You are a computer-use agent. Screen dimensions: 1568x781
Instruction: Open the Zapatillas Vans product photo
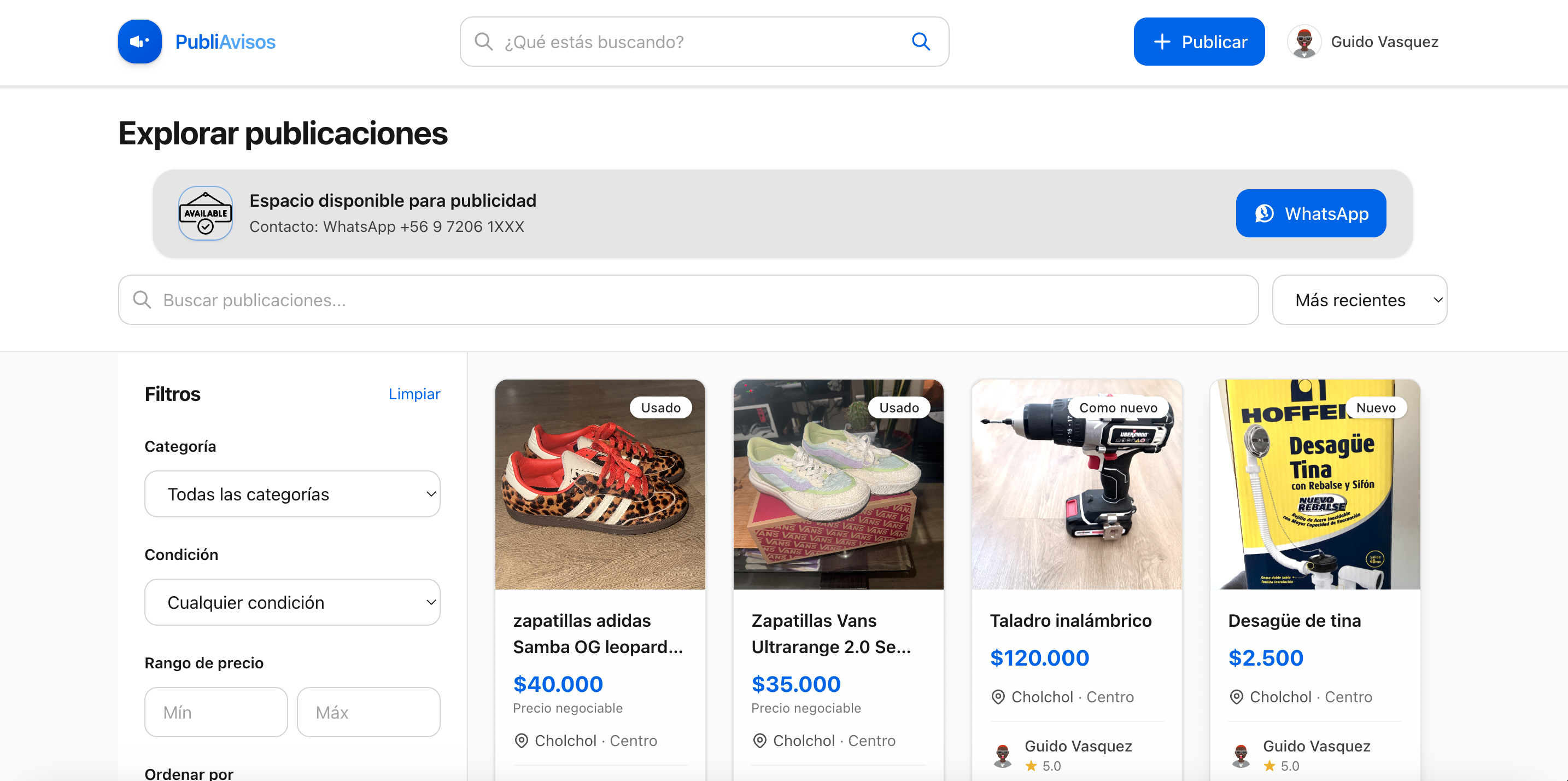click(838, 484)
